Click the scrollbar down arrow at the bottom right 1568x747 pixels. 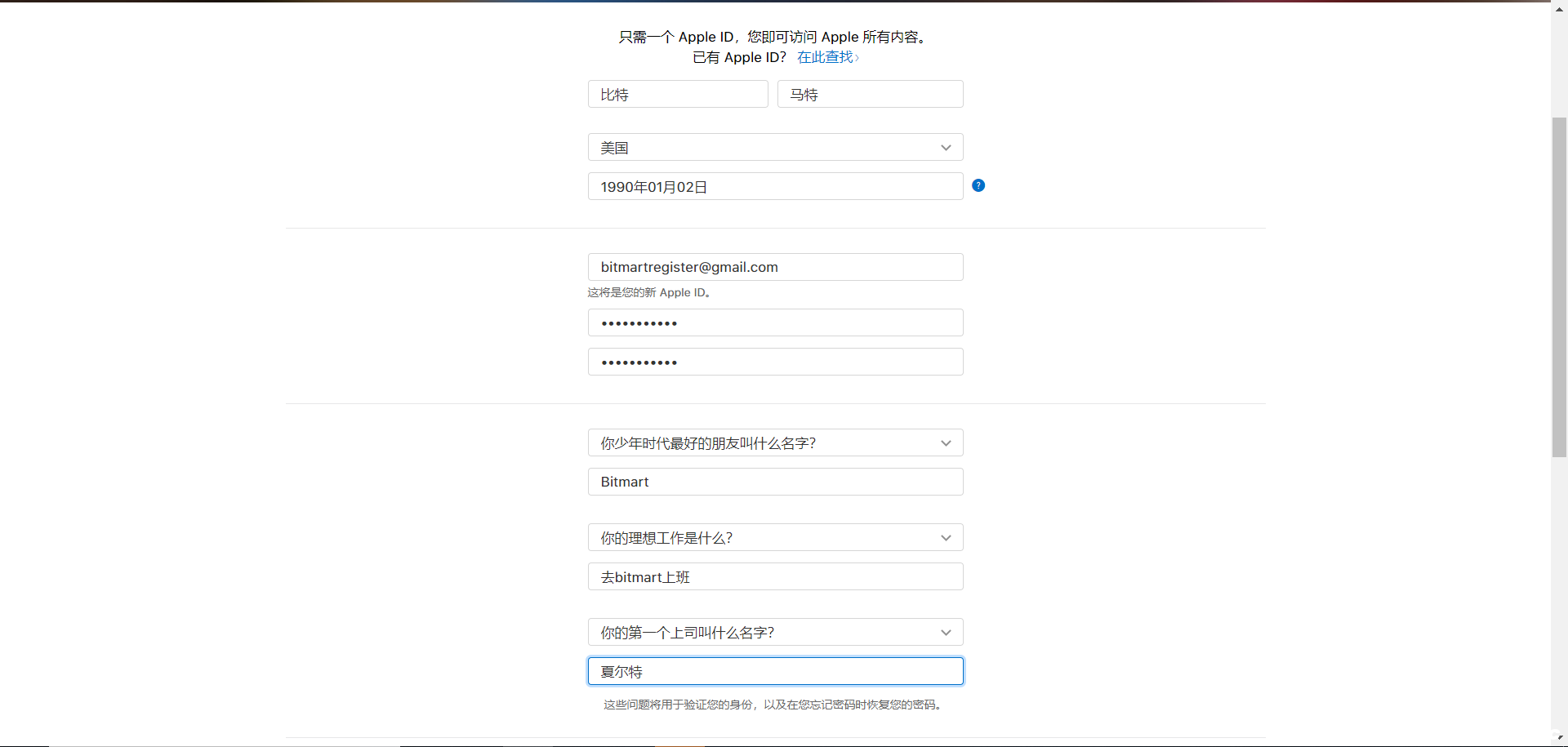(x=1559, y=738)
